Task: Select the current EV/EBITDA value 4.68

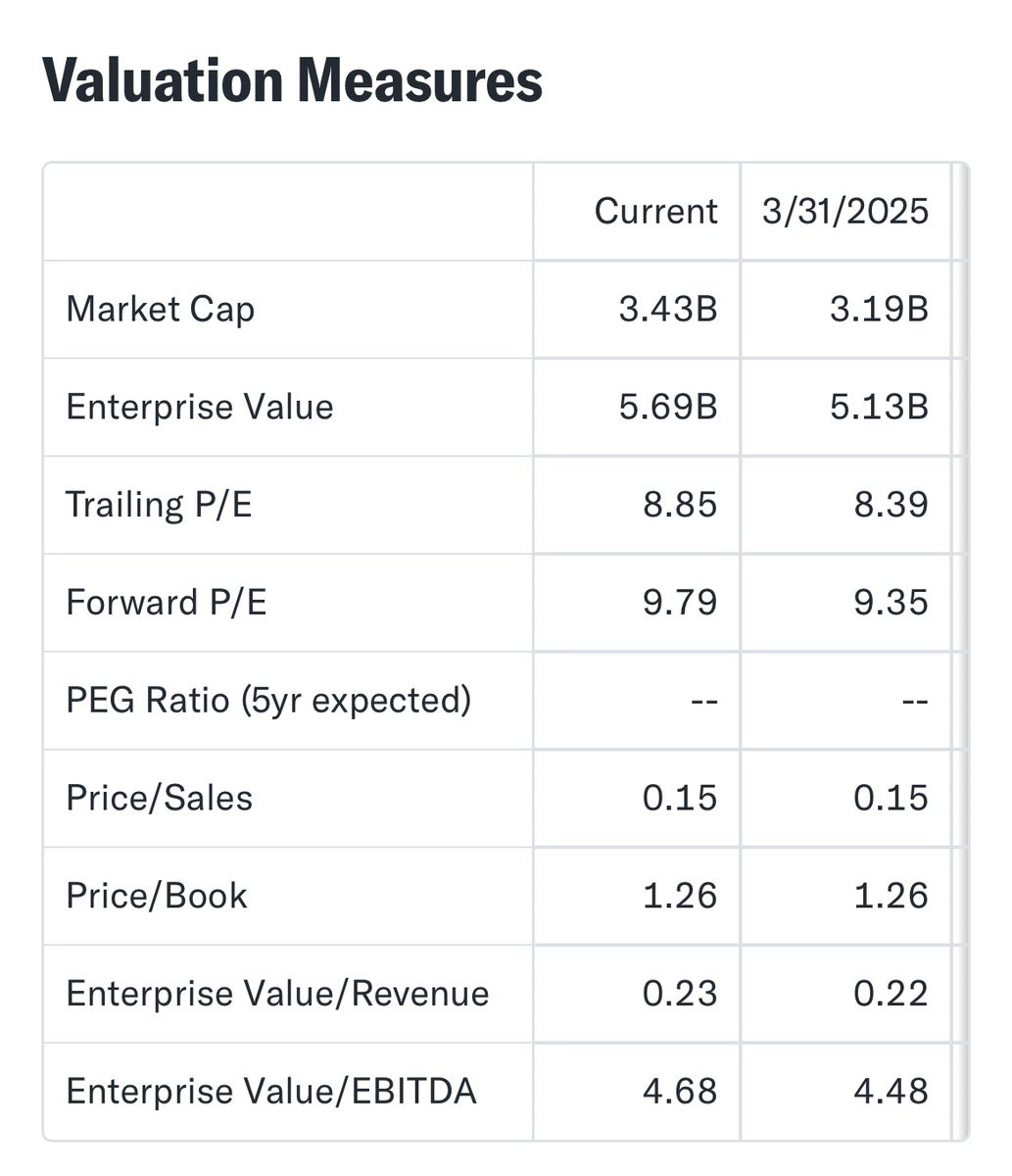Action: coord(680,1092)
